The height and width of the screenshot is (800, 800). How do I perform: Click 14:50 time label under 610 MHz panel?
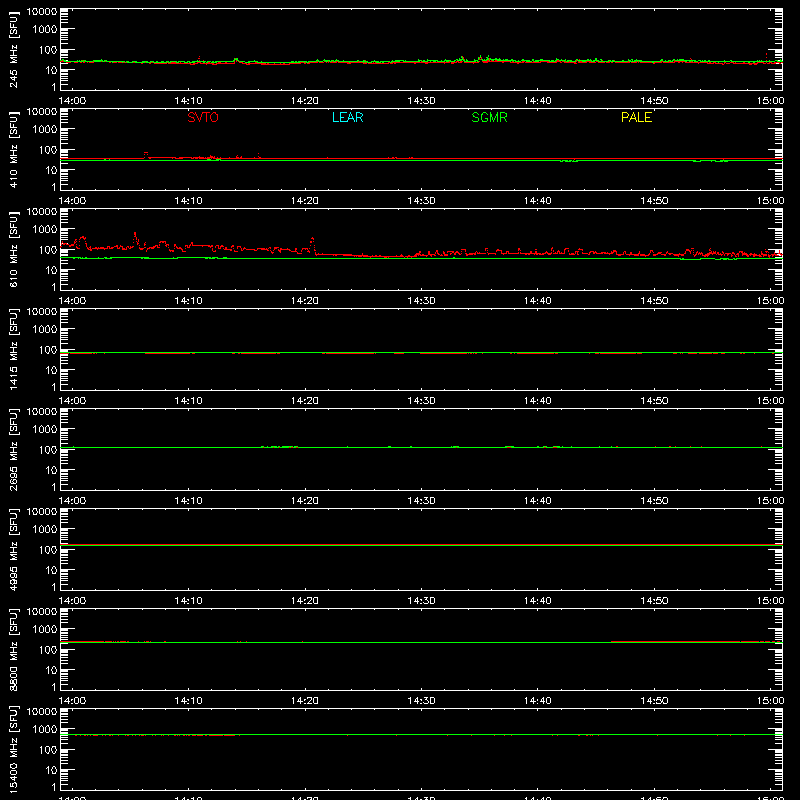[654, 301]
